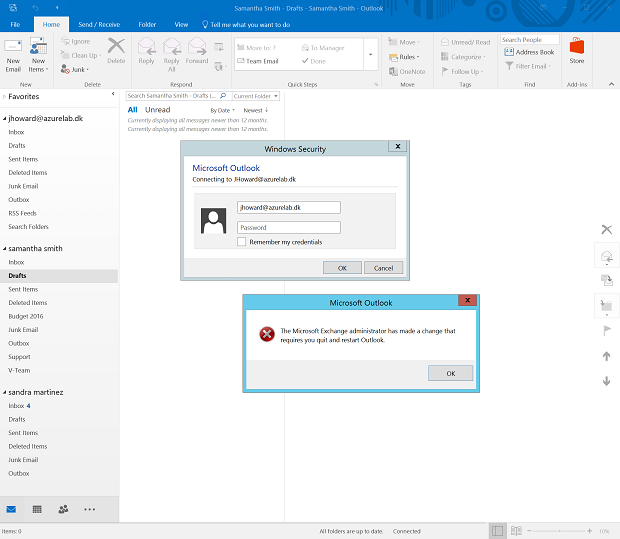The image size is (620, 539).
Task: Click the username field in Windows Security
Action: (x=289, y=207)
